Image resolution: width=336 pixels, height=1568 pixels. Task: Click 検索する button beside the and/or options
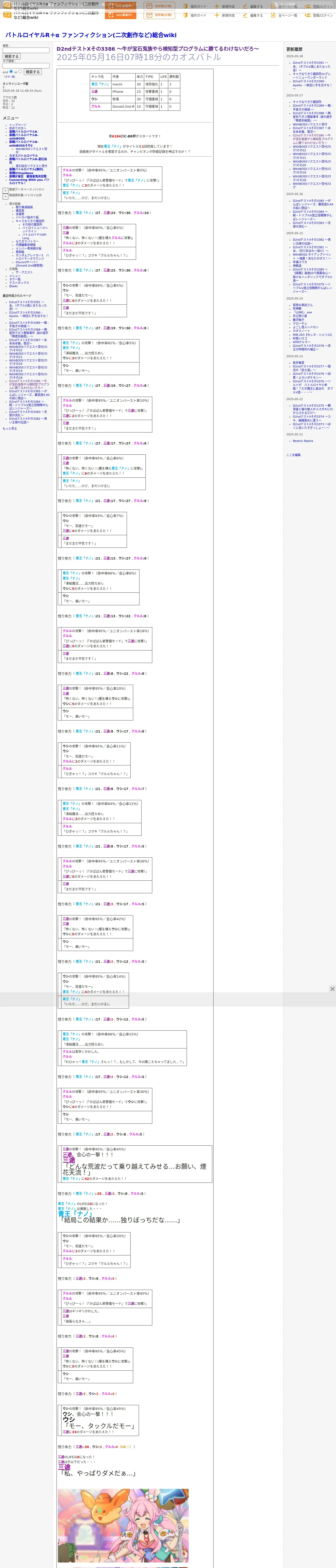[x=32, y=72]
